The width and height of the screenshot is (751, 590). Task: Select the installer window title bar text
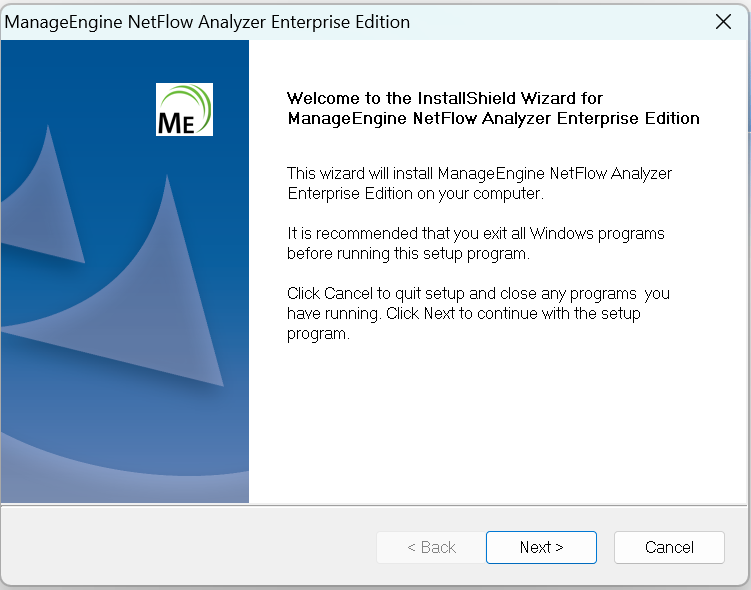(x=207, y=22)
